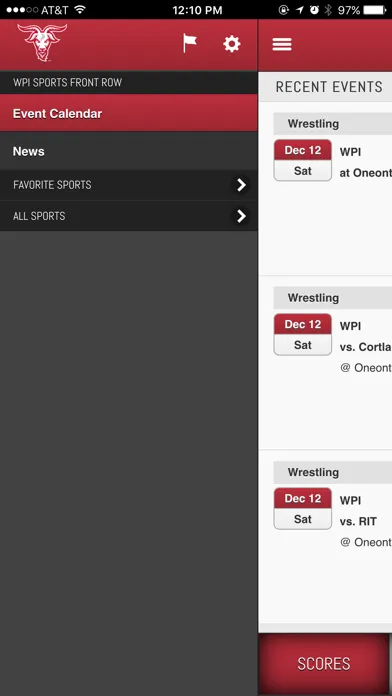This screenshot has height=696, width=392.
Task: Open the flag icon in header
Action: (x=190, y=44)
